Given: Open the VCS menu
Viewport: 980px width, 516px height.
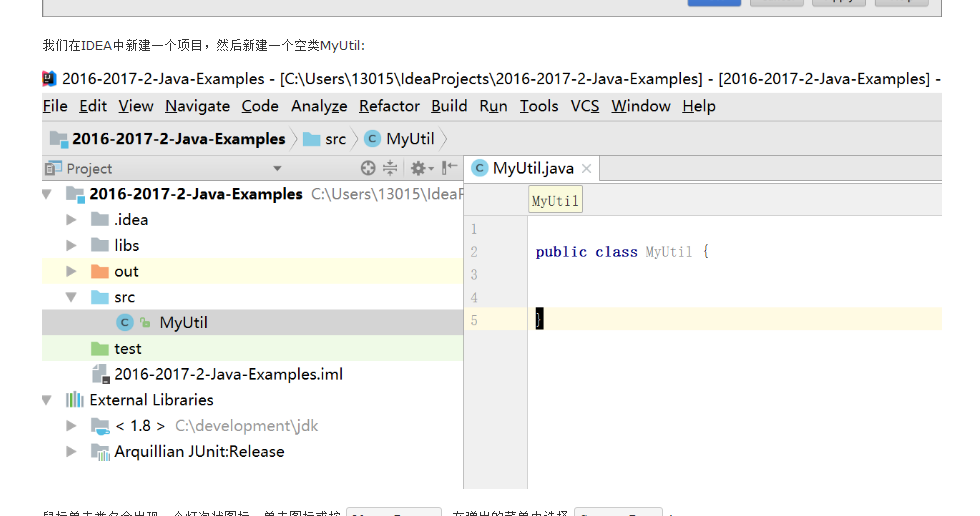Looking at the screenshot, I should [x=584, y=106].
